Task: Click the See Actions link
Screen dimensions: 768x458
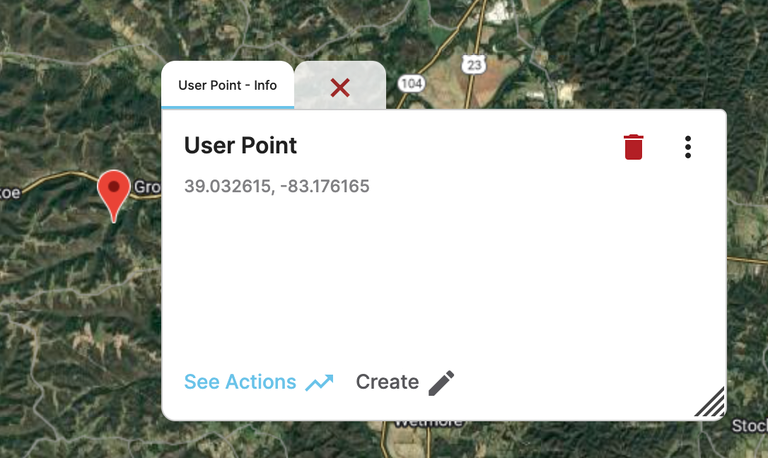Action: [x=240, y=382]
